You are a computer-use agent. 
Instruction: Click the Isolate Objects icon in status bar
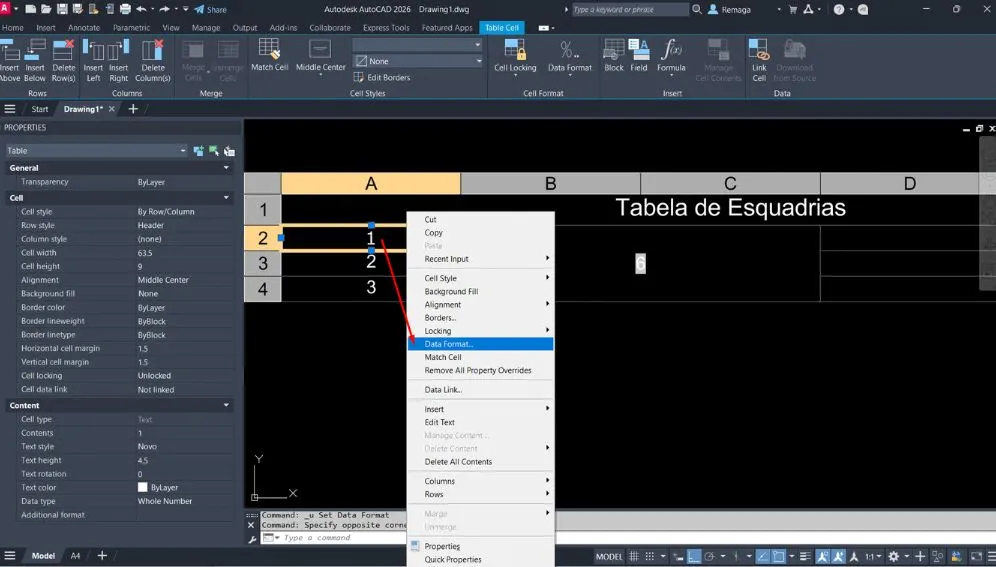[938, 556]
